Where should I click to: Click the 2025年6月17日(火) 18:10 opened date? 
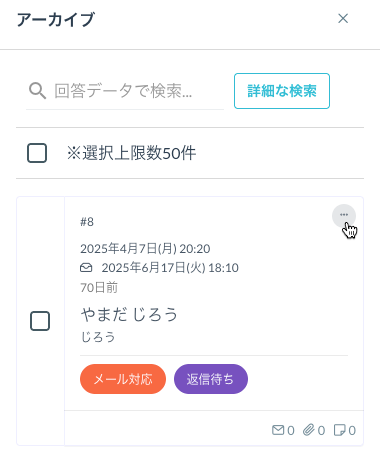pos(170,268)
